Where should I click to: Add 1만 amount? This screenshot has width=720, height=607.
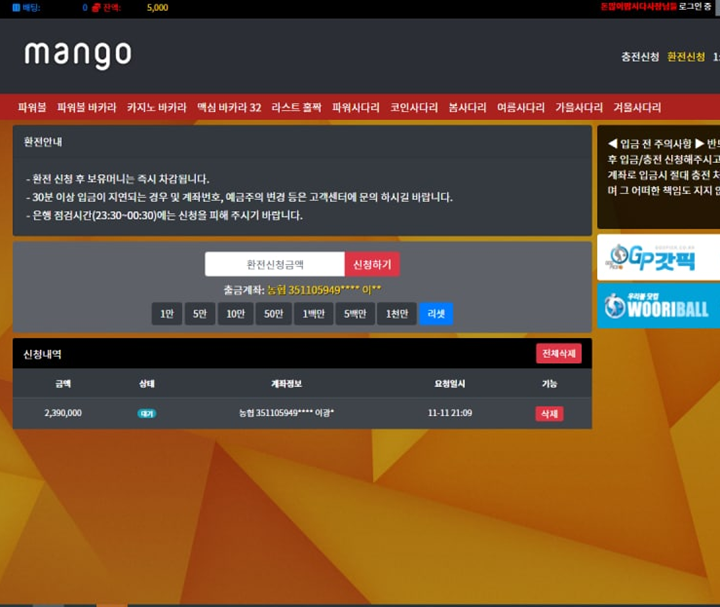(x=167, y=314)
